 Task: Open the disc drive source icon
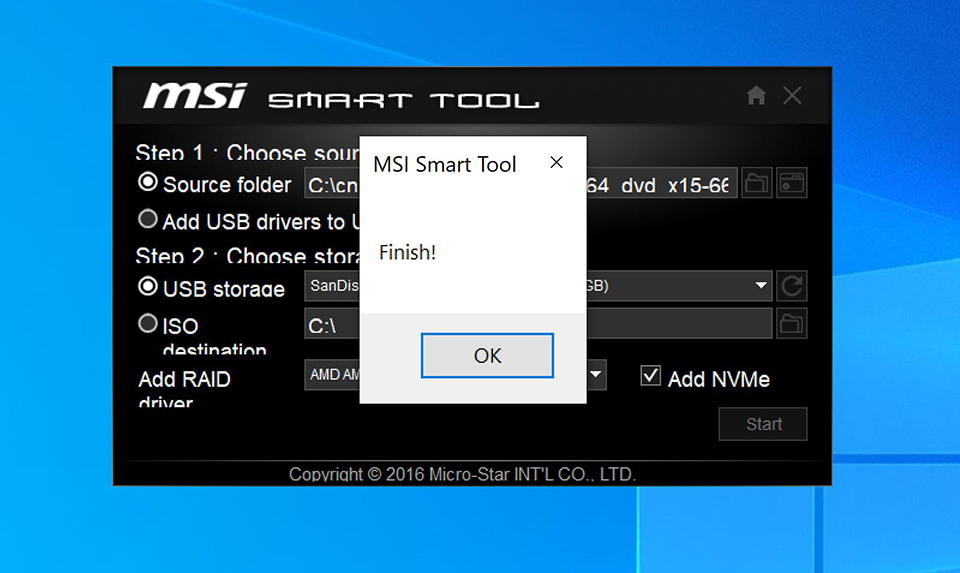[x=792, y=183]
